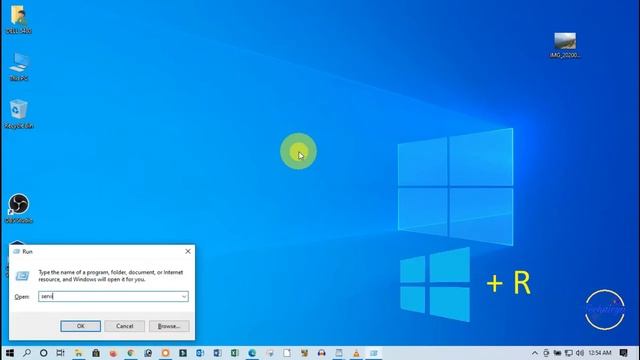
Task: Open Word from the taskbar
Action: [x=217, y=353]
